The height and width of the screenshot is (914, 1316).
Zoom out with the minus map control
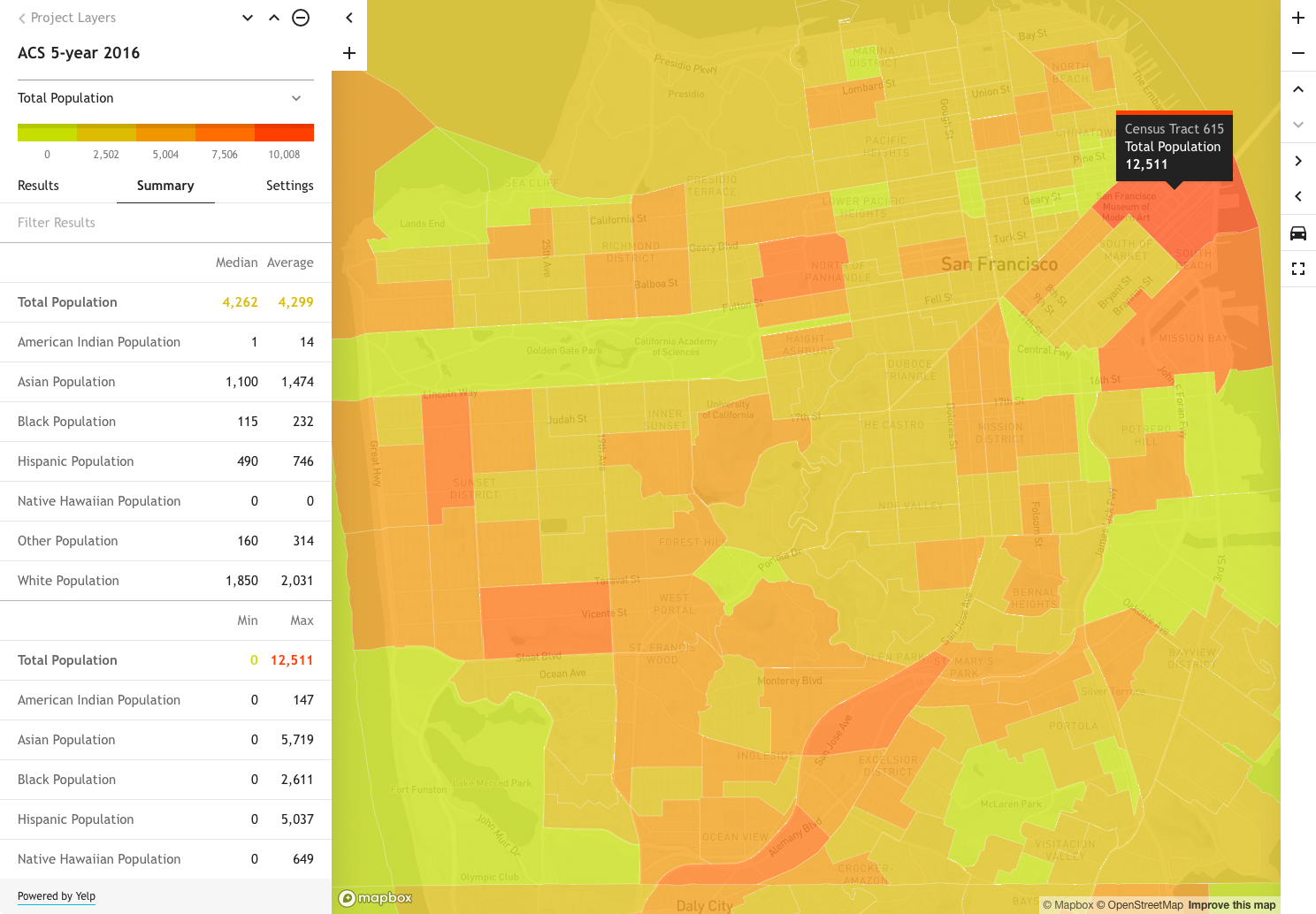click(1298, 53)
